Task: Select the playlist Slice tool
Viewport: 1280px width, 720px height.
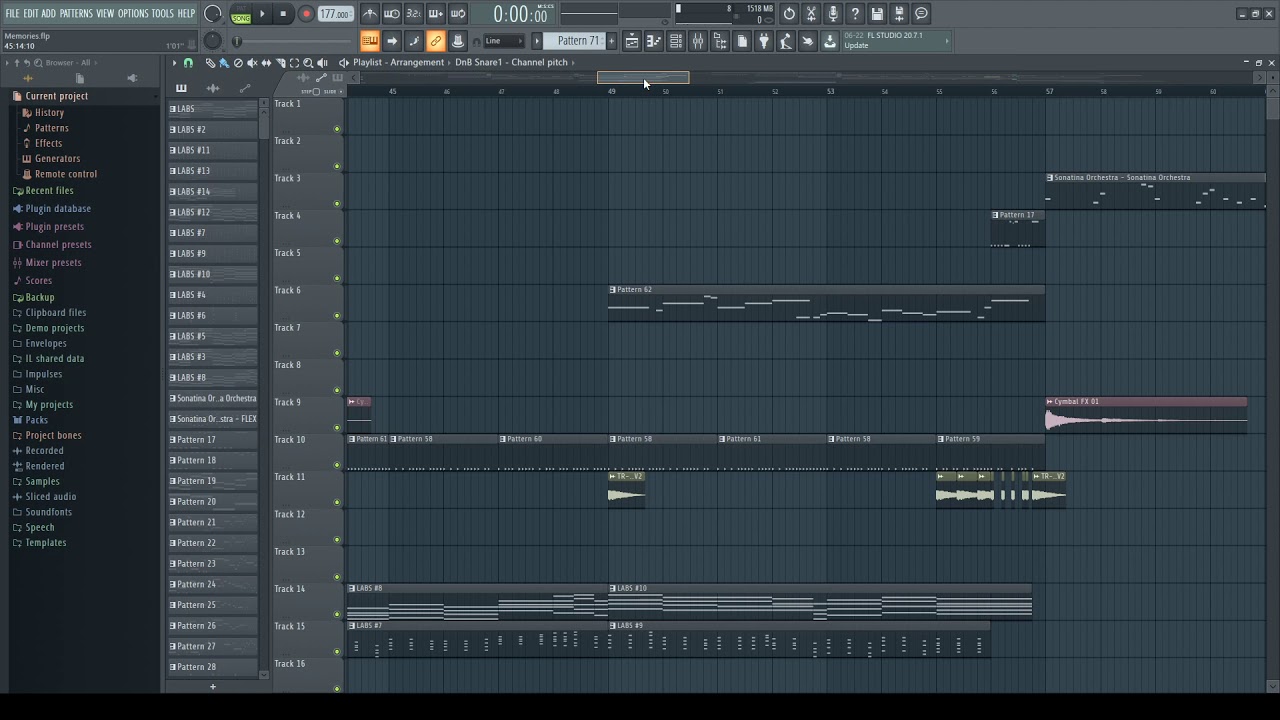Action: tap(280, 63)
